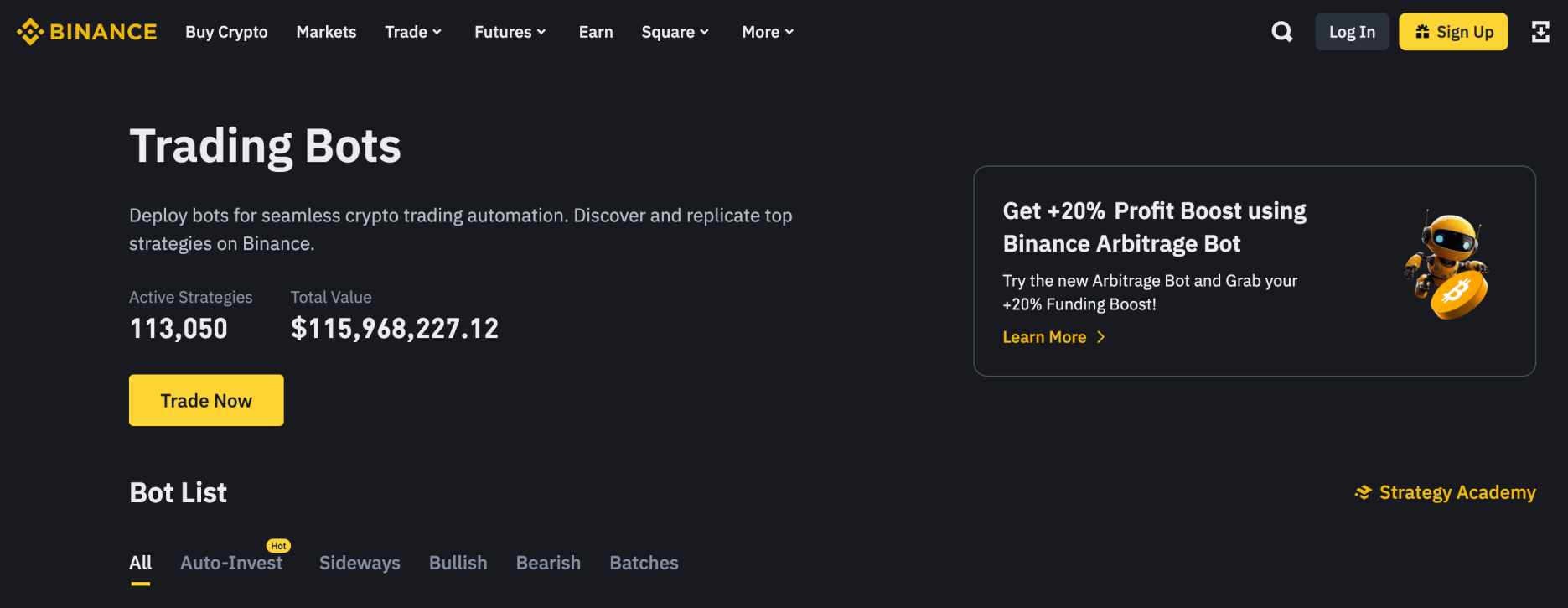Switch to the Sideways tab
The image size is (1568, 608).
point(360,563)
